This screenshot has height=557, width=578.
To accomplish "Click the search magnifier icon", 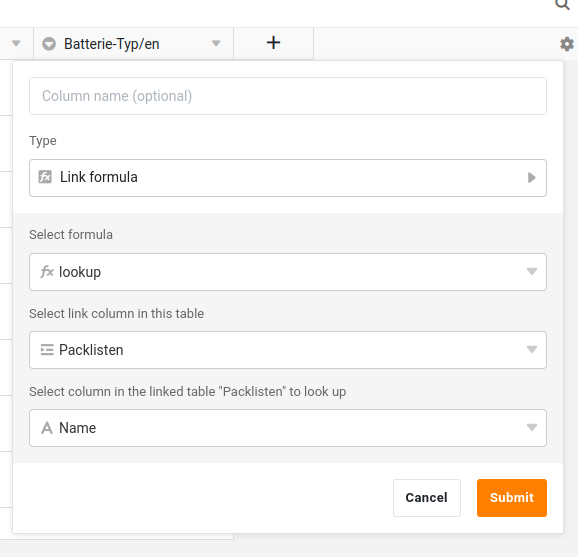I will (x=562, y=4).
